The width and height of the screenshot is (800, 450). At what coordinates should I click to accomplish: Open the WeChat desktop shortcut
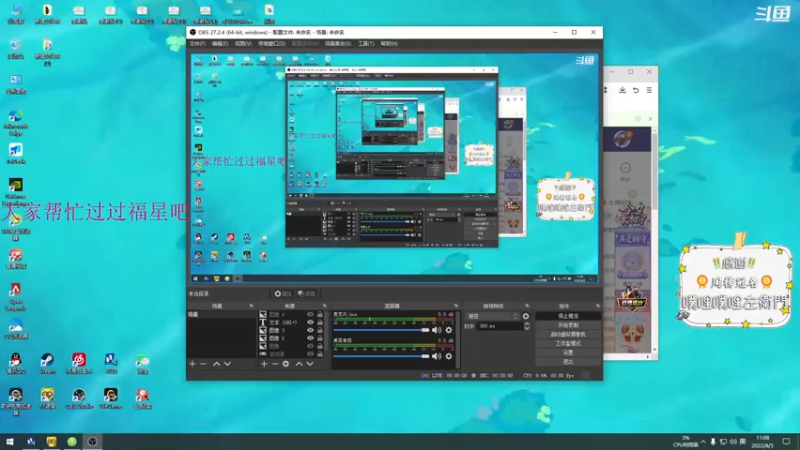(142, 364)
